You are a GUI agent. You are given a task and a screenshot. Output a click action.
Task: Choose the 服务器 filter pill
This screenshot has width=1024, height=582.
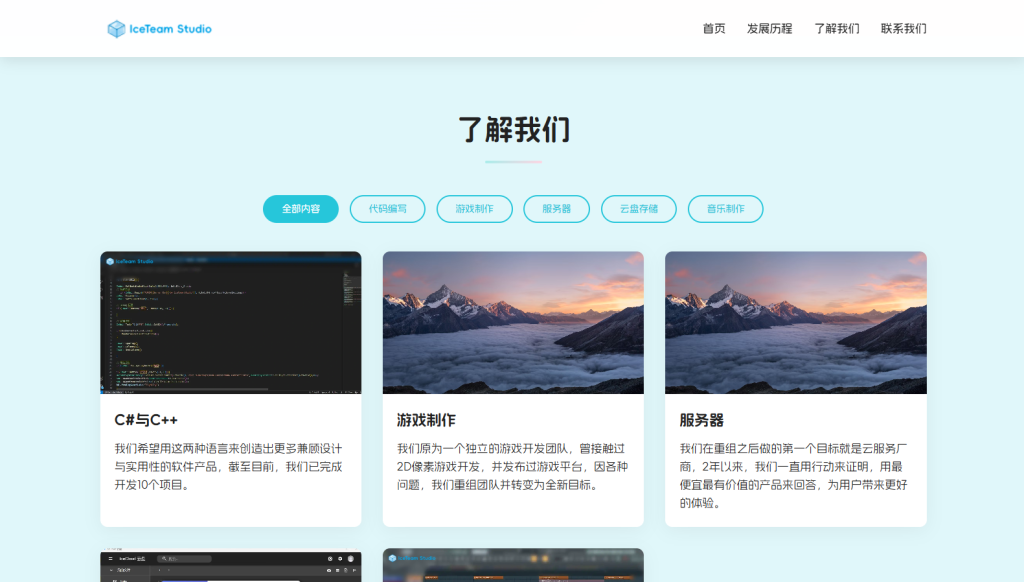pos(557,209)
